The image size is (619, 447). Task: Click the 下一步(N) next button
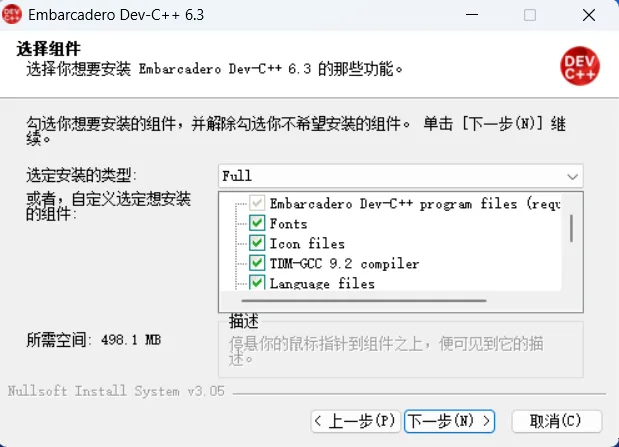tap(449, 421)
